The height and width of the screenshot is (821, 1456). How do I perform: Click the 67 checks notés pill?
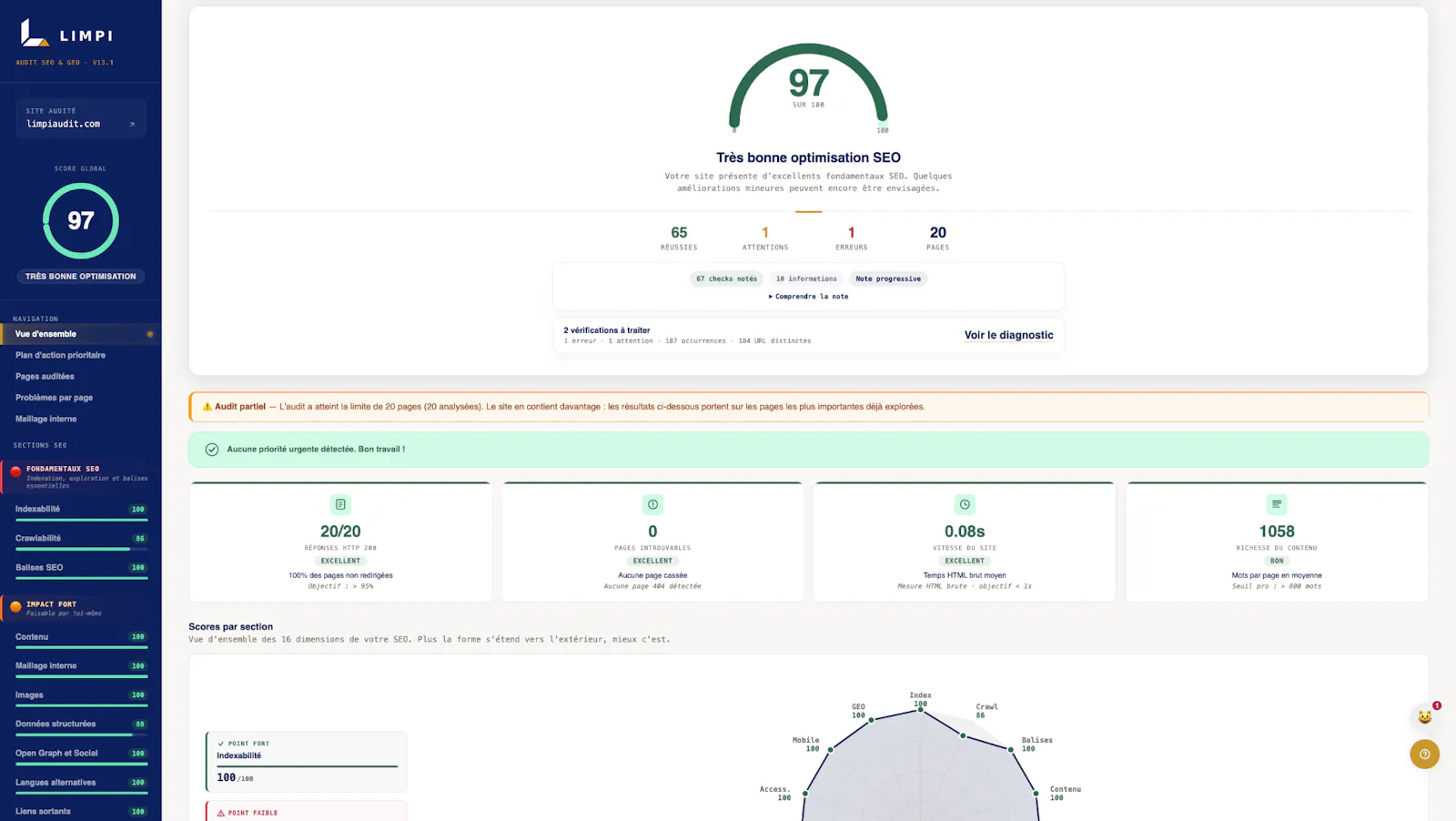pos(726,279)
